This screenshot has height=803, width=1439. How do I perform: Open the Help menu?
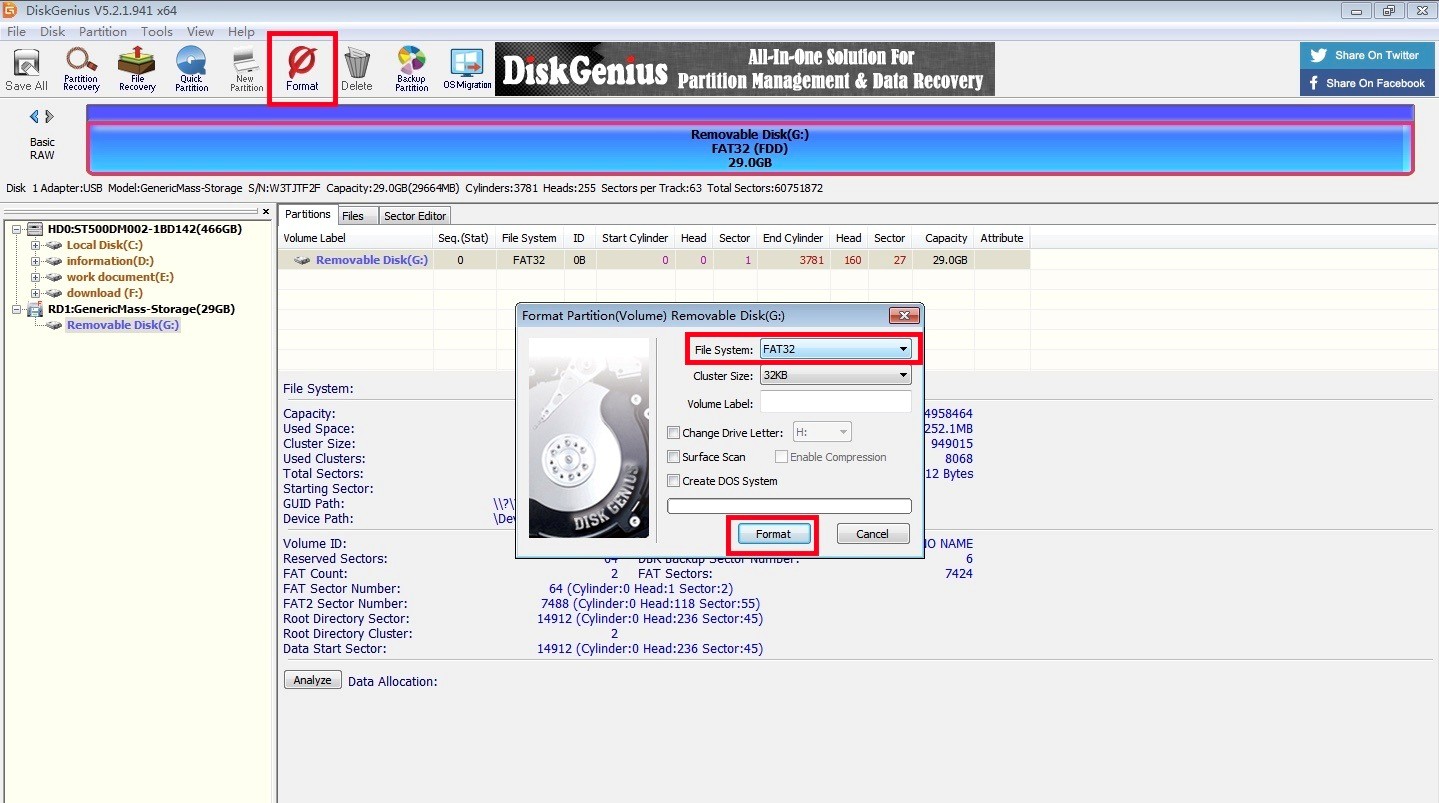point(241,32)
